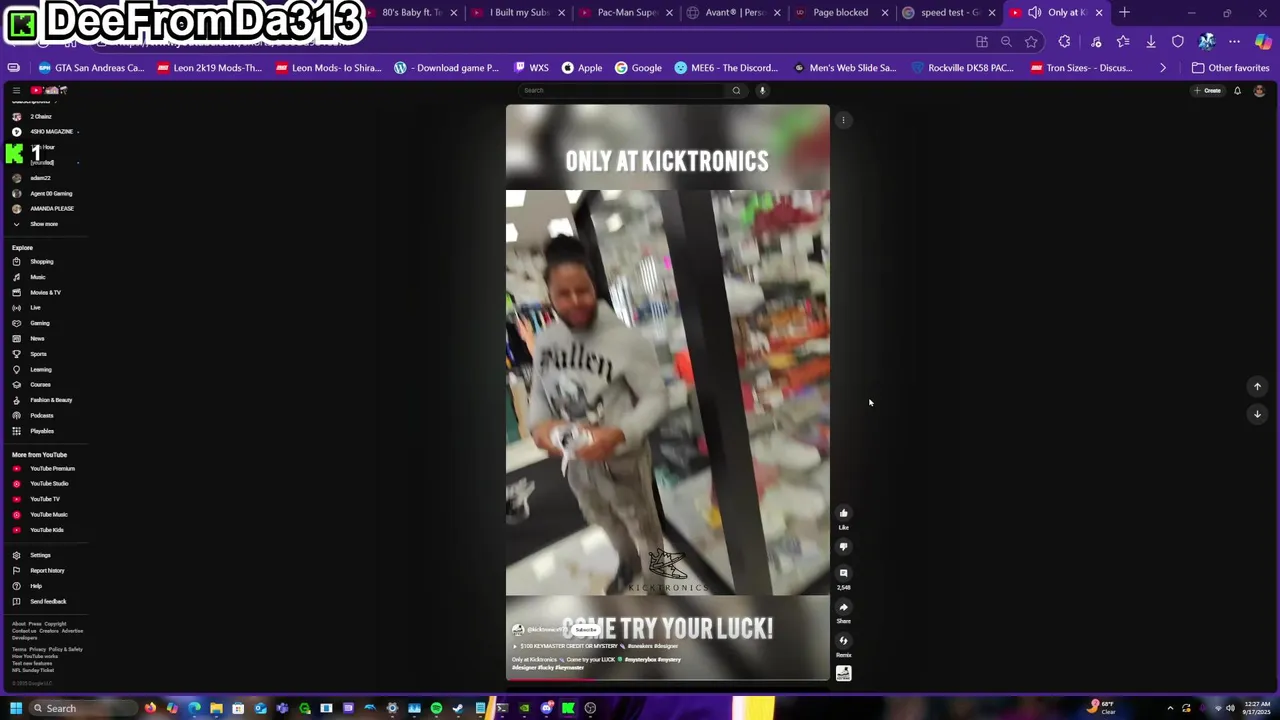
Task: Dislike the Kicktronics Short
Action: (843, 547)
